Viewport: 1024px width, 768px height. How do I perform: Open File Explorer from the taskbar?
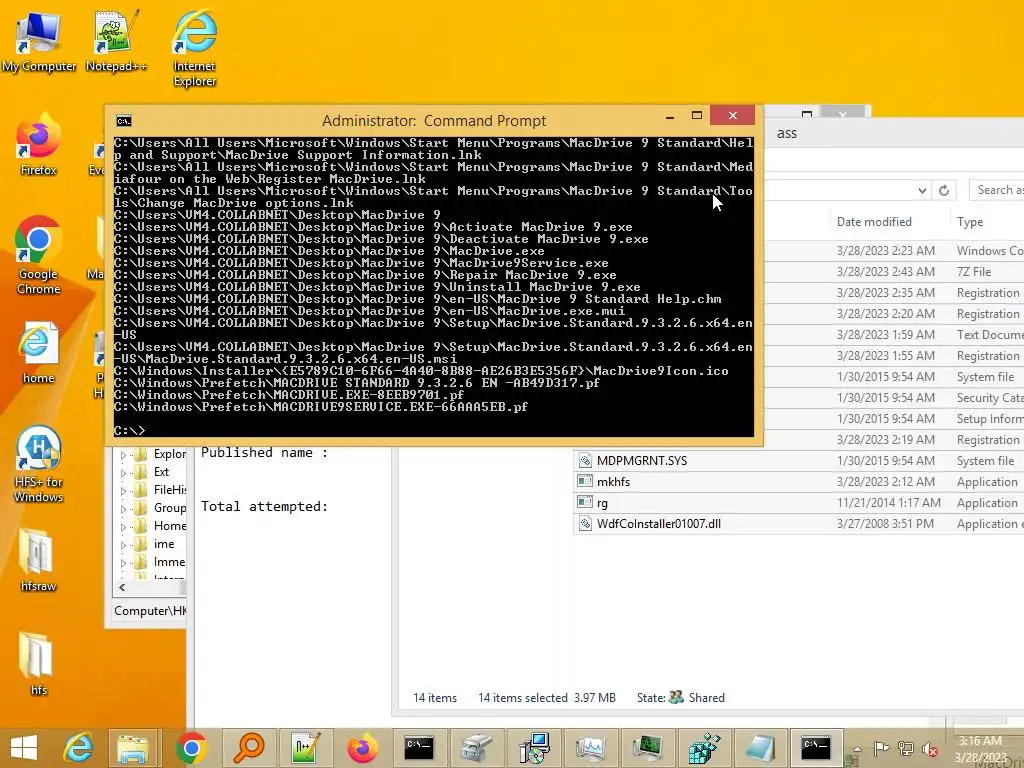click(x=133, y=748)
